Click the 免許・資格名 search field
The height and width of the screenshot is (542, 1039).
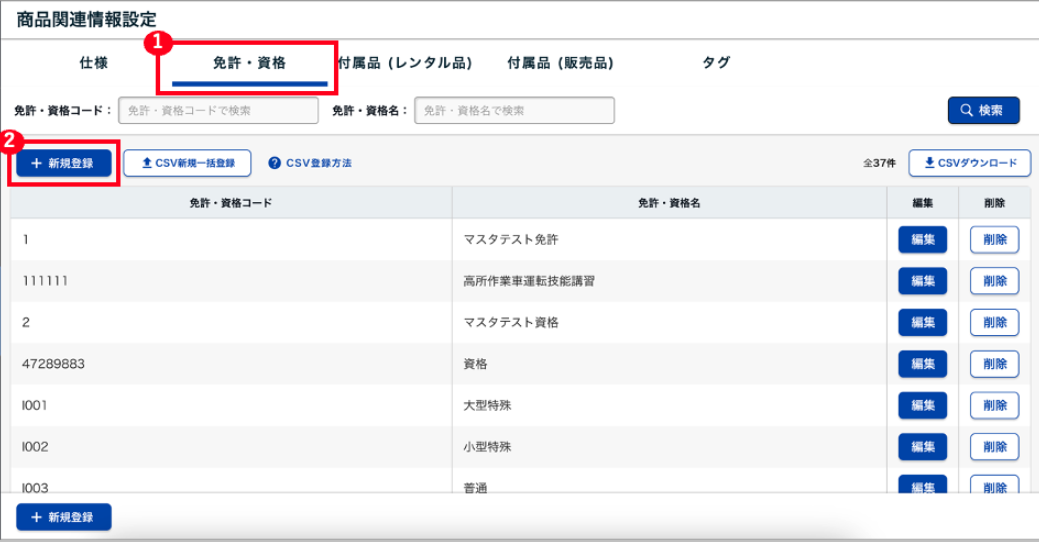[514, 110]
